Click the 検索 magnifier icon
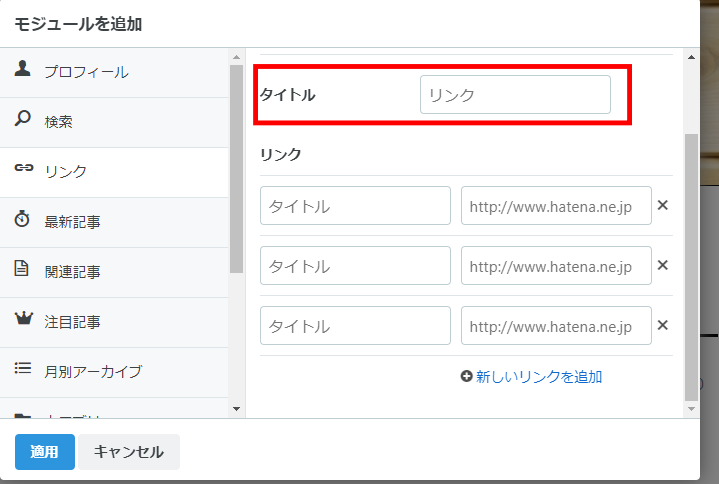The image size is (719, 484). (22, 118)
